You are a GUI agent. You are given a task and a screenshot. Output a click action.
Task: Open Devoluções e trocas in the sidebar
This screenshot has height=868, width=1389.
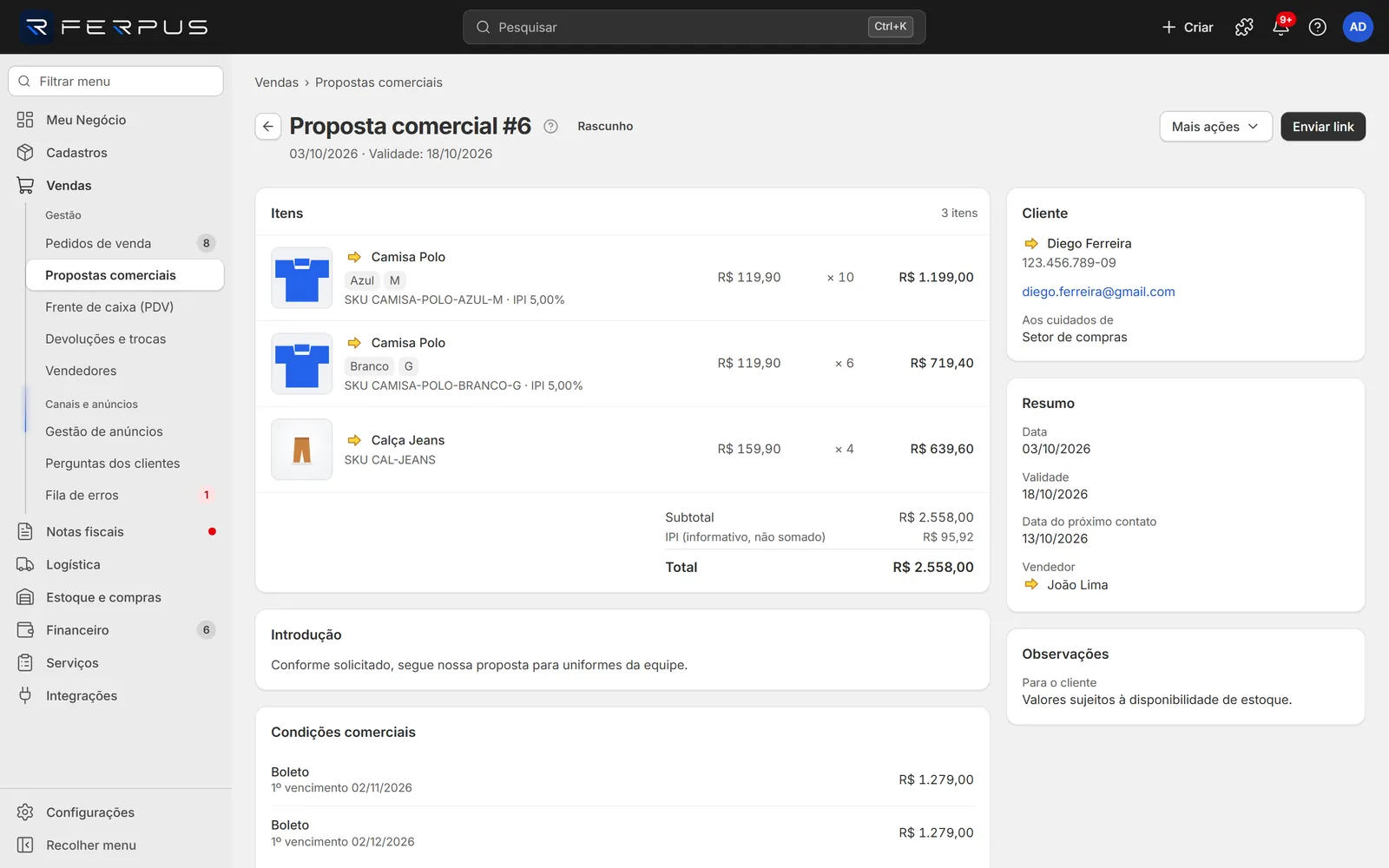click(125, 339)
